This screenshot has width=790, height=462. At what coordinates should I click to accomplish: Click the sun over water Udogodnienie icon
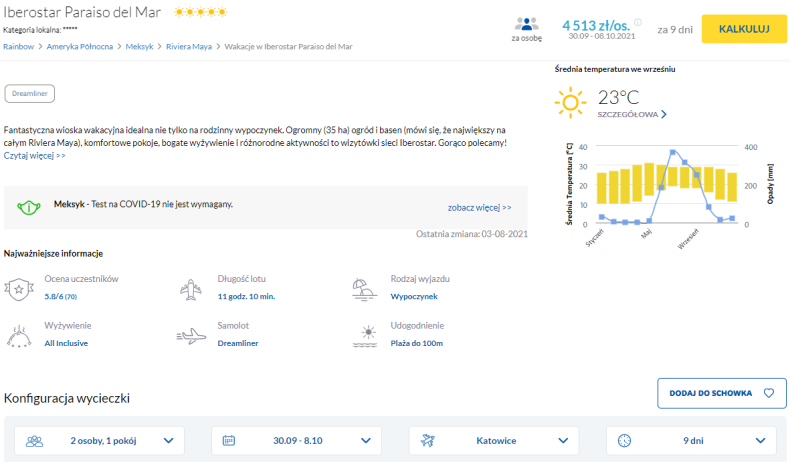pos(365,336)
